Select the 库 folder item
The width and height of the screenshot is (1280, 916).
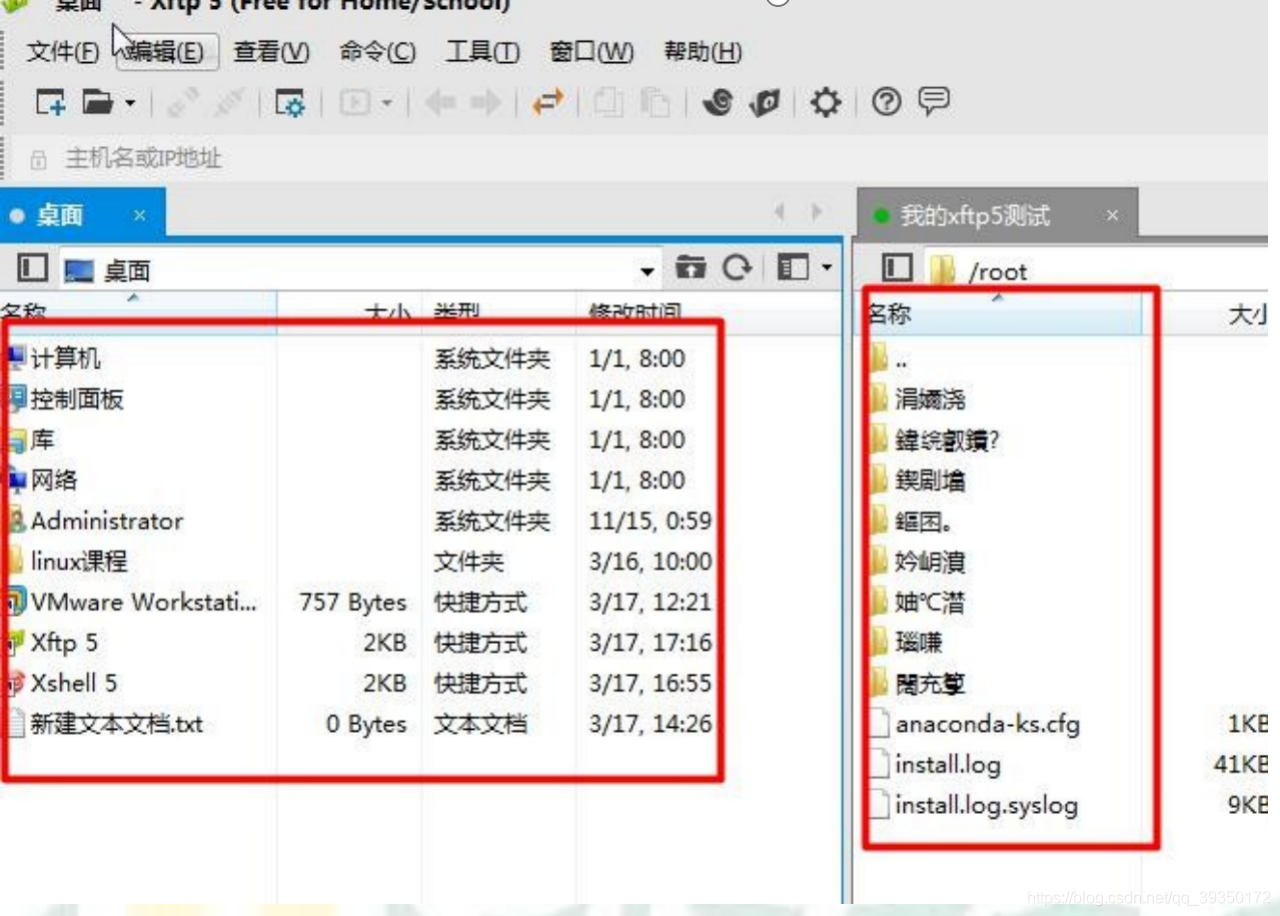(42, 439)
